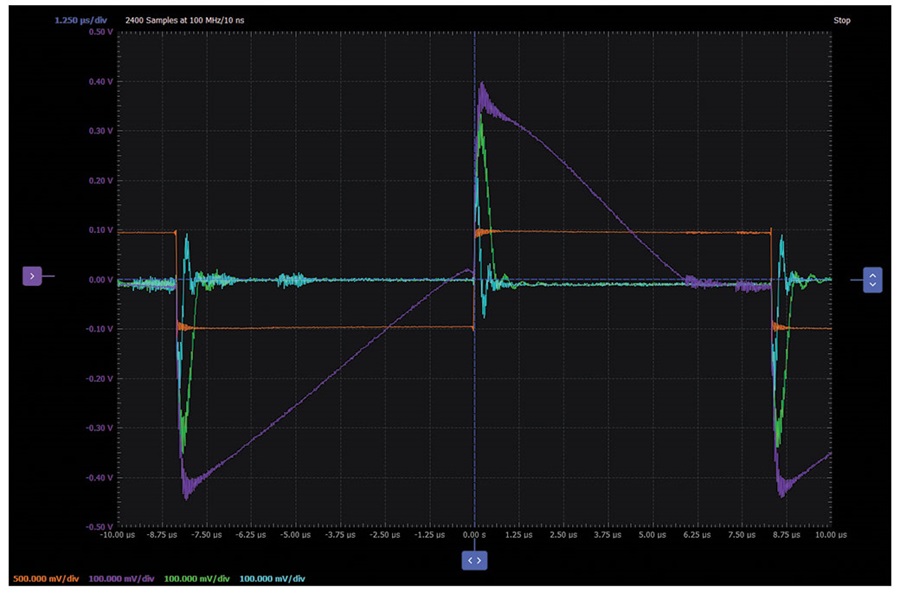Select the cyan 100.000 mV/div channel
The height and width of the screenshot is (593, 900).
tap(272, 579)
